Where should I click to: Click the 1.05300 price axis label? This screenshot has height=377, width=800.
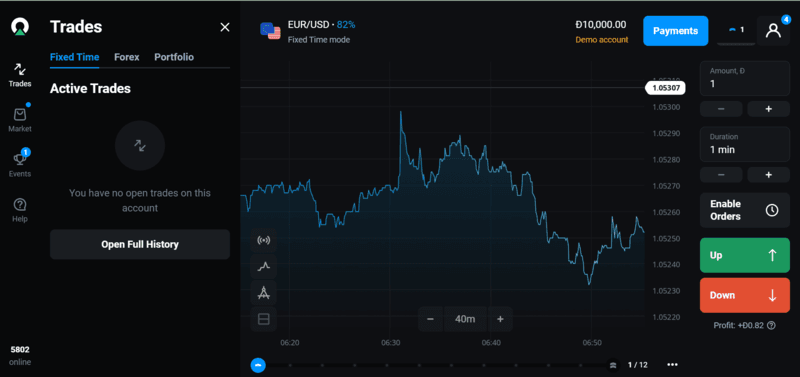(x=666, y=107)
